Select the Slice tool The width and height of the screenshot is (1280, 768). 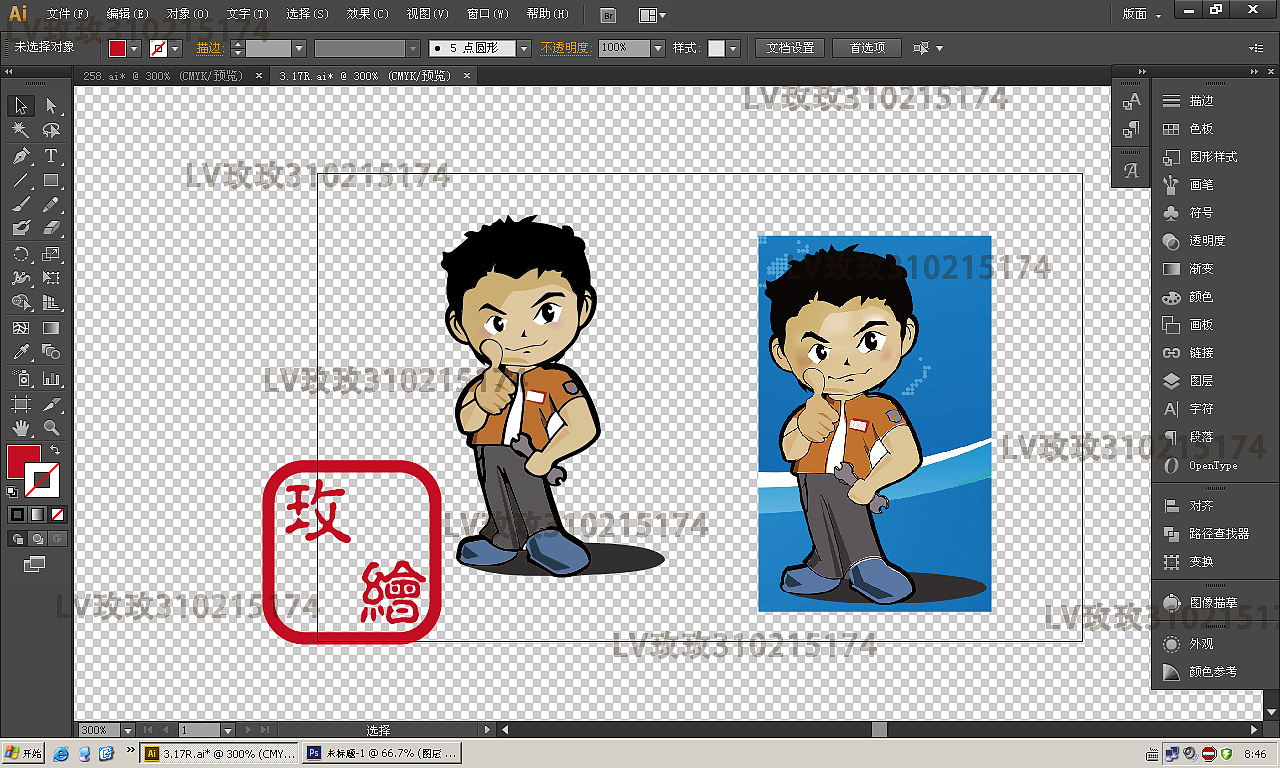click(51, 404)
